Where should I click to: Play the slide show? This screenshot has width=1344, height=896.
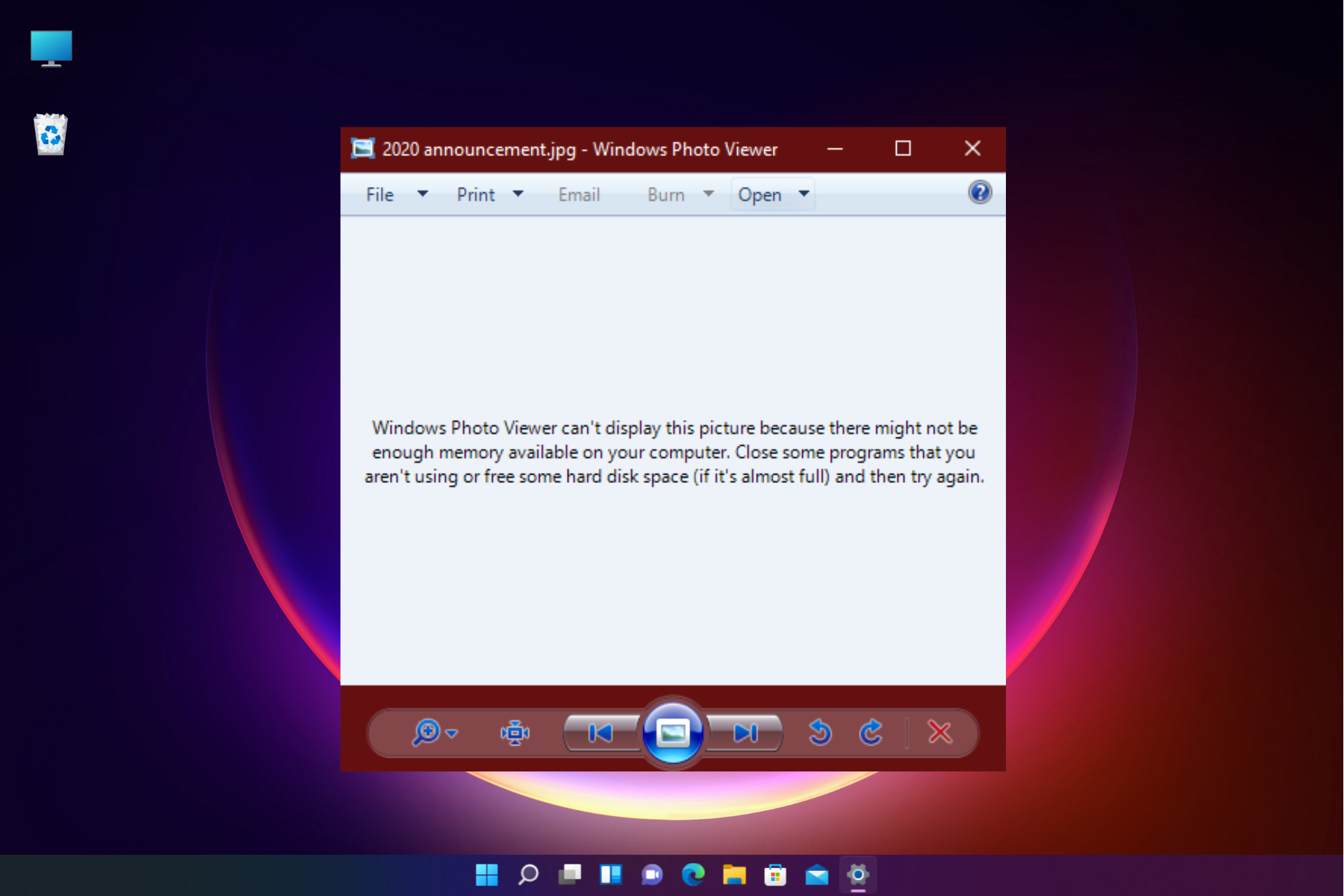click(x=673, y=733)
